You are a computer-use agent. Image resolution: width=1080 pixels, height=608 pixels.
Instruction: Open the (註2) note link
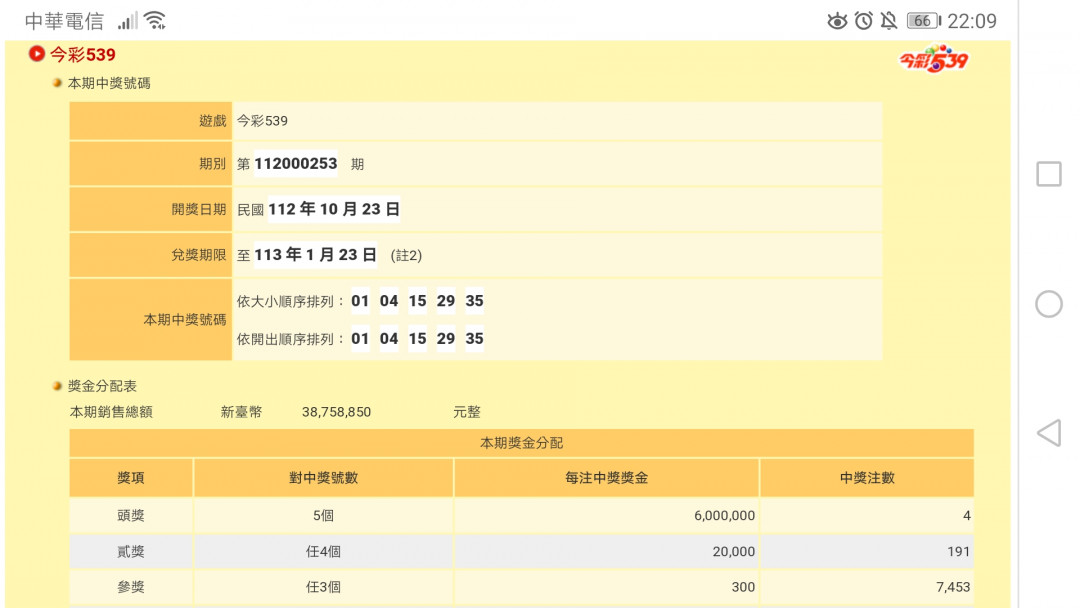(x=406, y=255)
